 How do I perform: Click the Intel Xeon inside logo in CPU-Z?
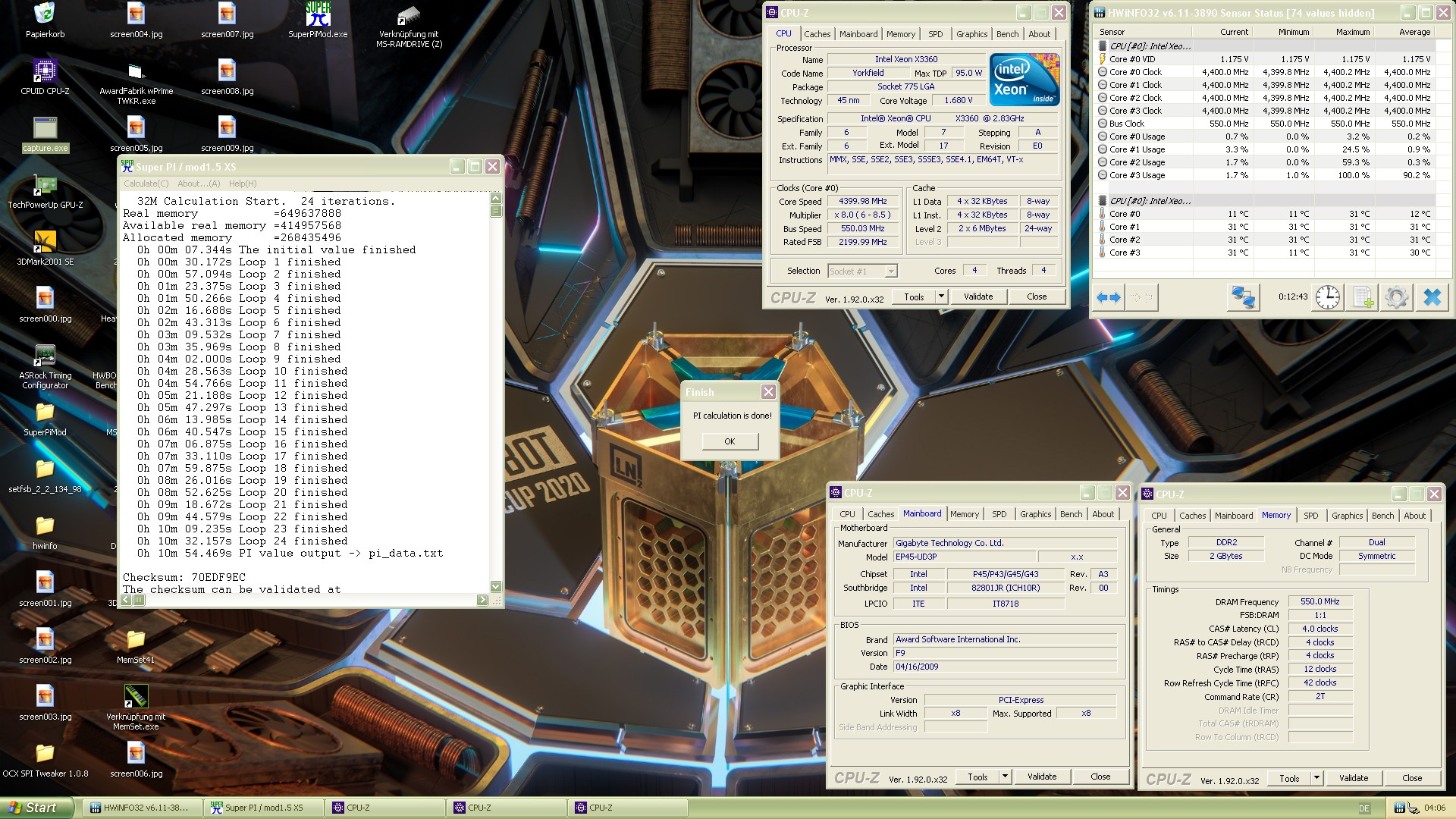click(x=1025, y=79)
